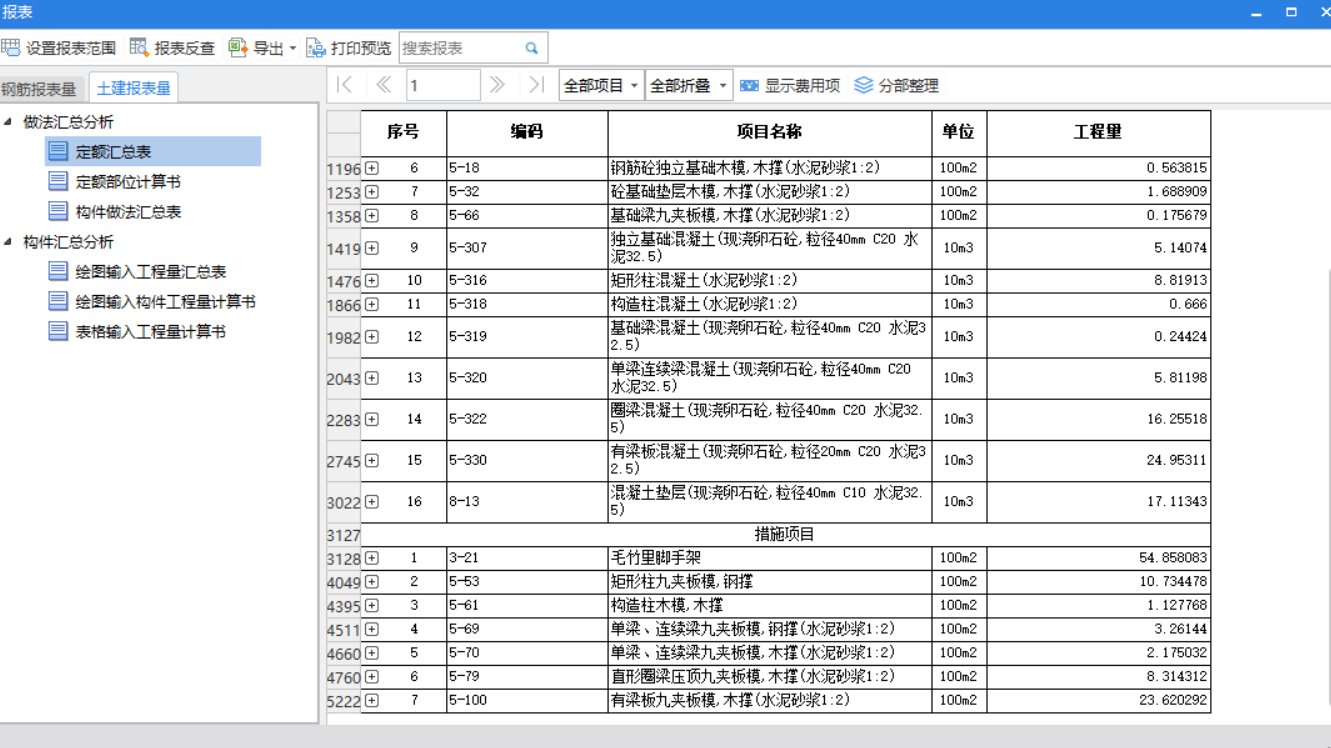Click the 编码 column header
The image size is (1331, 748).
[x=527, y=133]
